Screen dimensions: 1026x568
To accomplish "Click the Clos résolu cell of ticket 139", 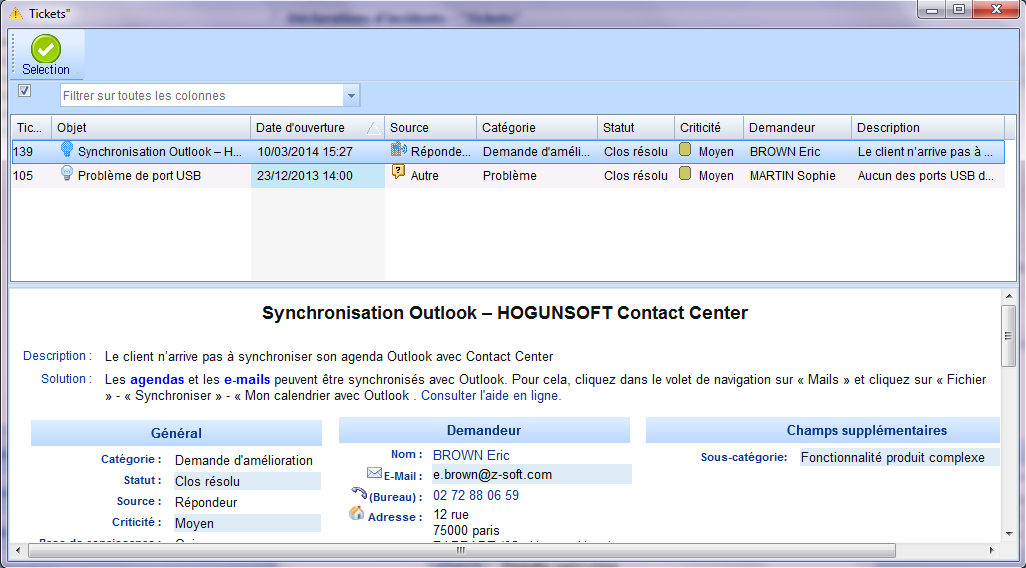I will [x=635, y=152].
